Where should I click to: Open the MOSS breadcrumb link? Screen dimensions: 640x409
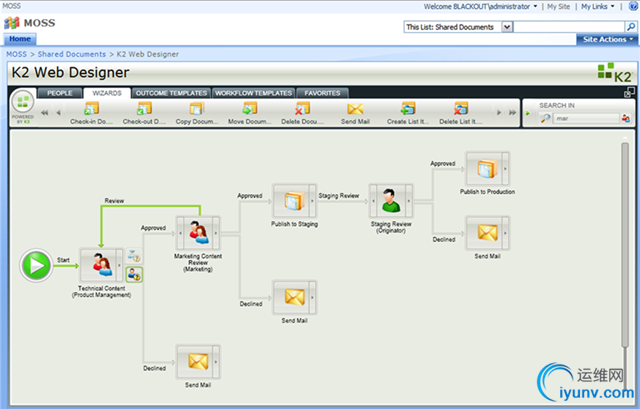coord(16,54)
